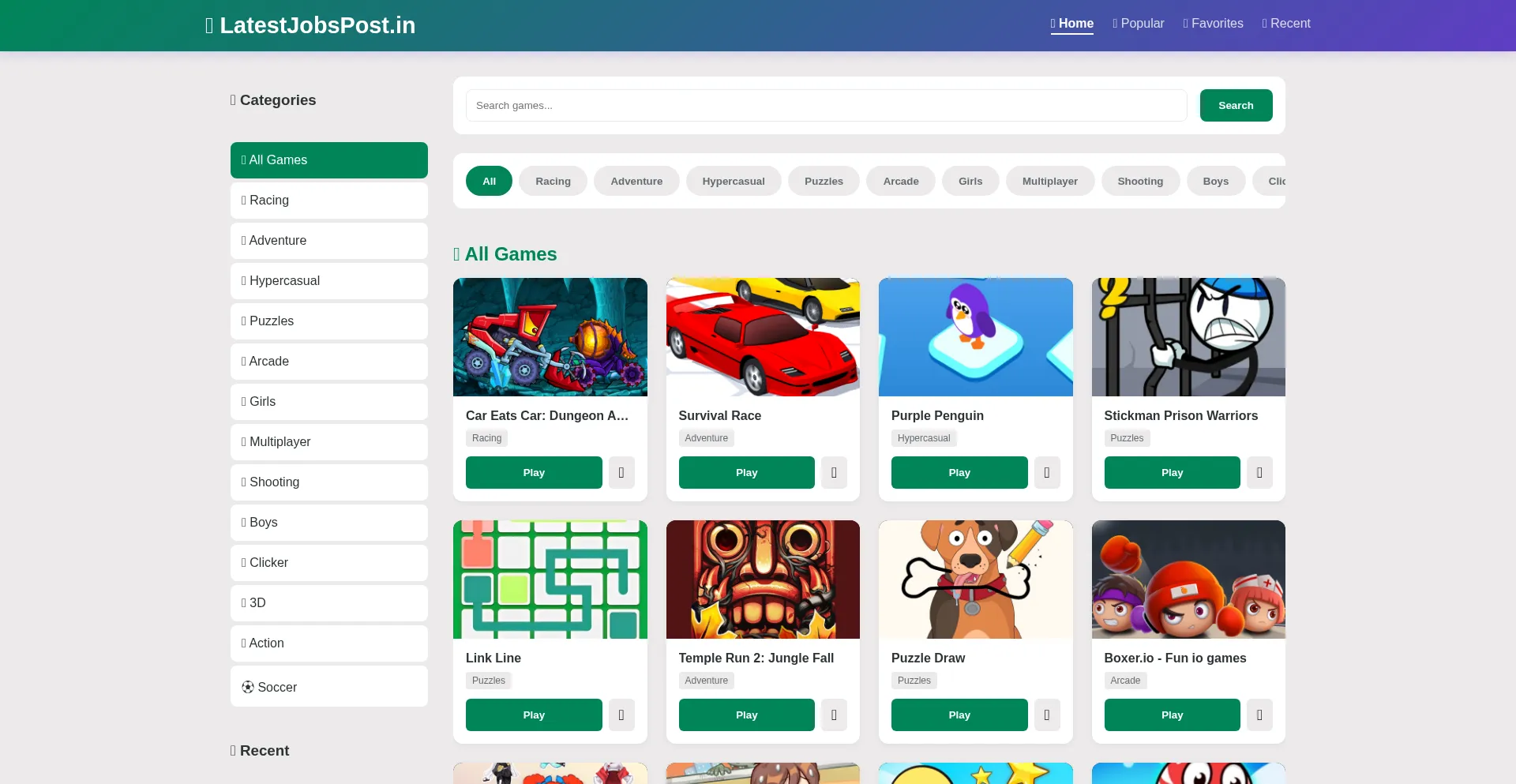Image resolution: width=1516 pixels, height=784 pixels.
Task: Click the icon button beside Play on Purple Penguin card
Action: coord(1047,472)
